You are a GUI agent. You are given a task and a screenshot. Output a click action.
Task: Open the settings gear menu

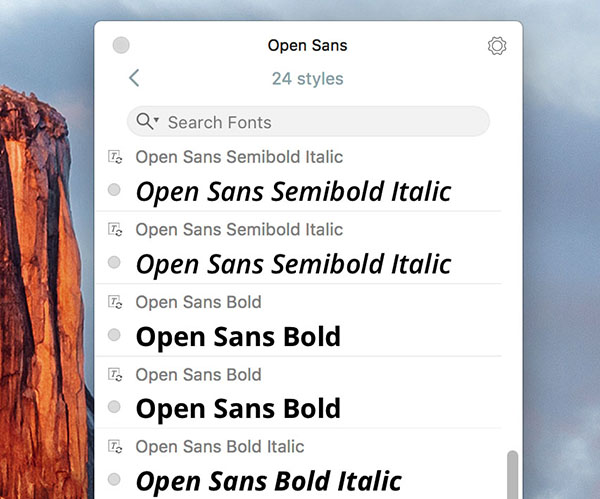[x=497, y=46]
